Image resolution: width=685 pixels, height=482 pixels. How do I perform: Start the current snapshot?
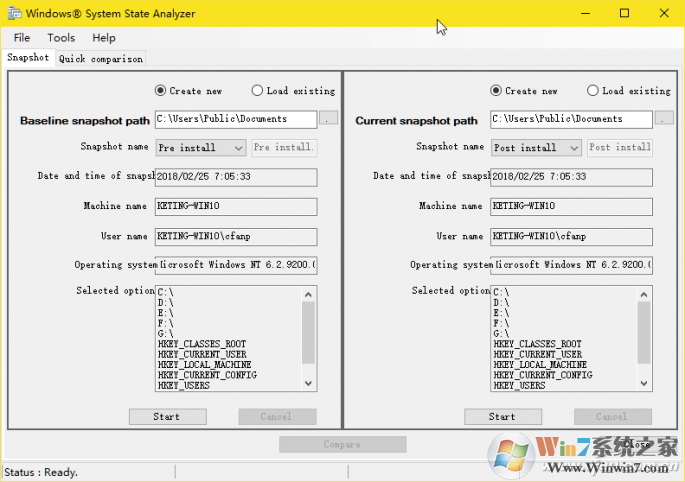pos(503,417)
